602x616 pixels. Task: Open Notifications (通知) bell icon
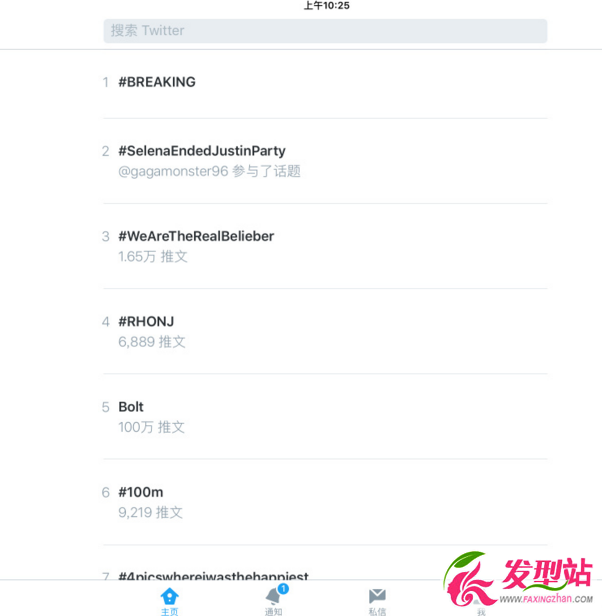(x=274, y=596)
